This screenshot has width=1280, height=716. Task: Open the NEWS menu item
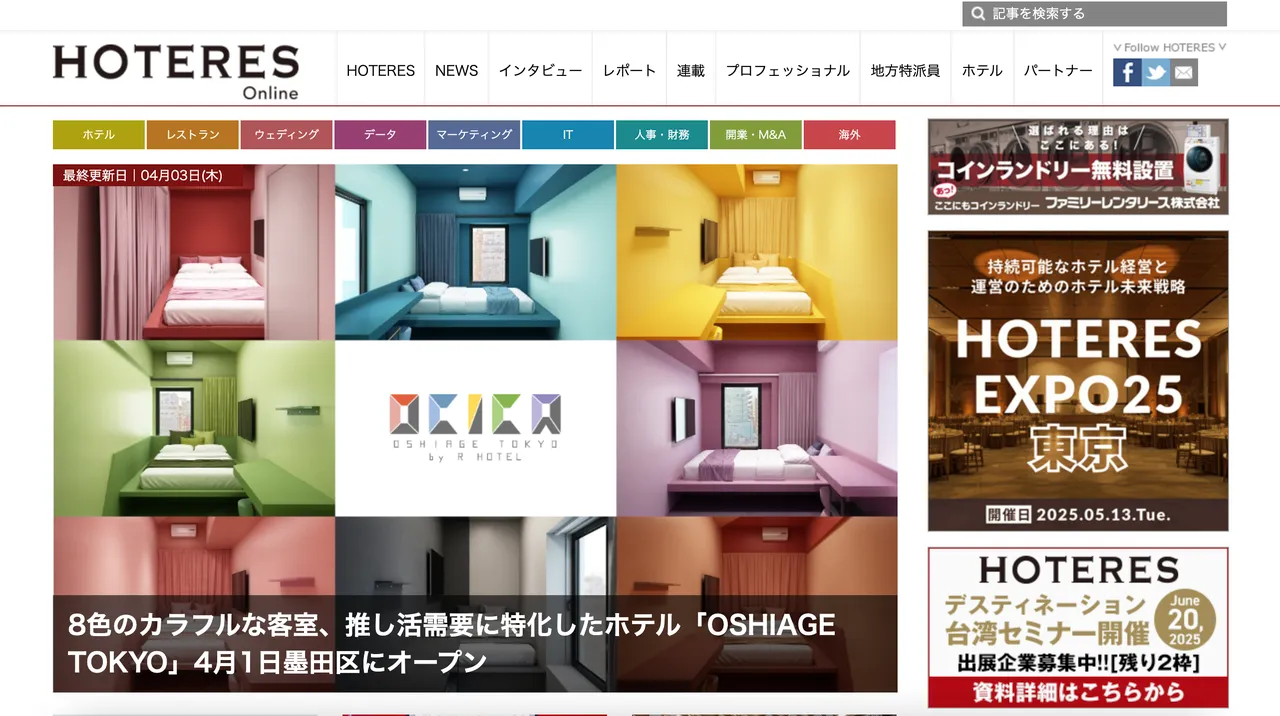(x=456, y=70)
